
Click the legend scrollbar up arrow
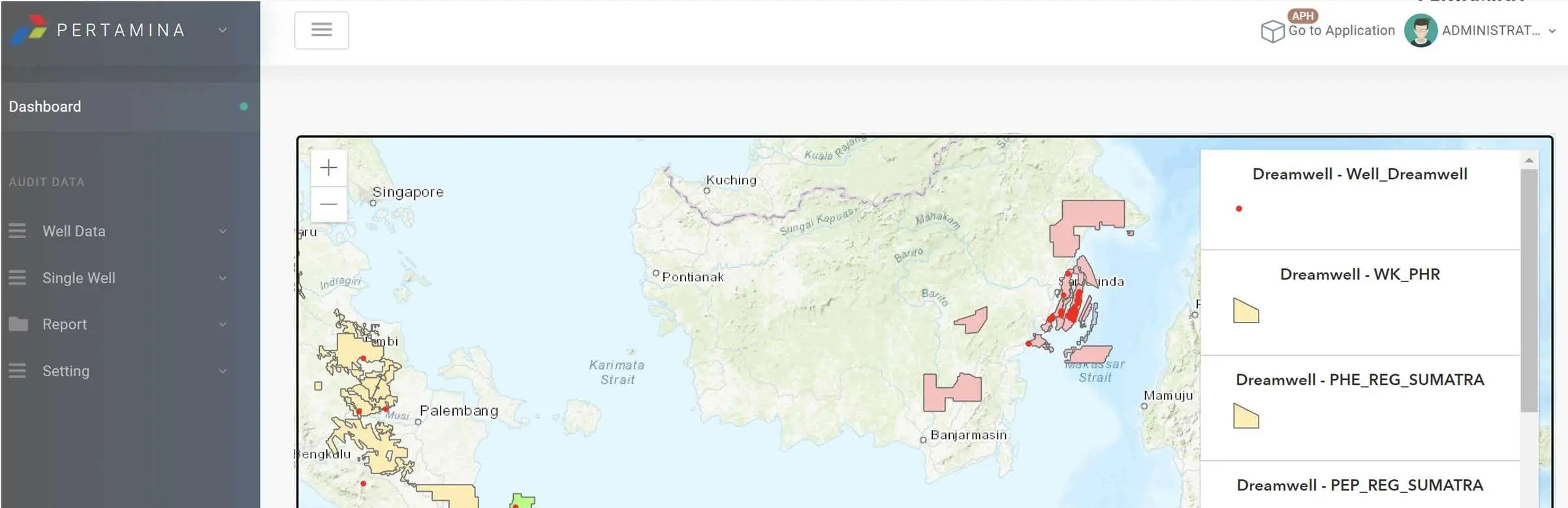tap(1529, 160)
